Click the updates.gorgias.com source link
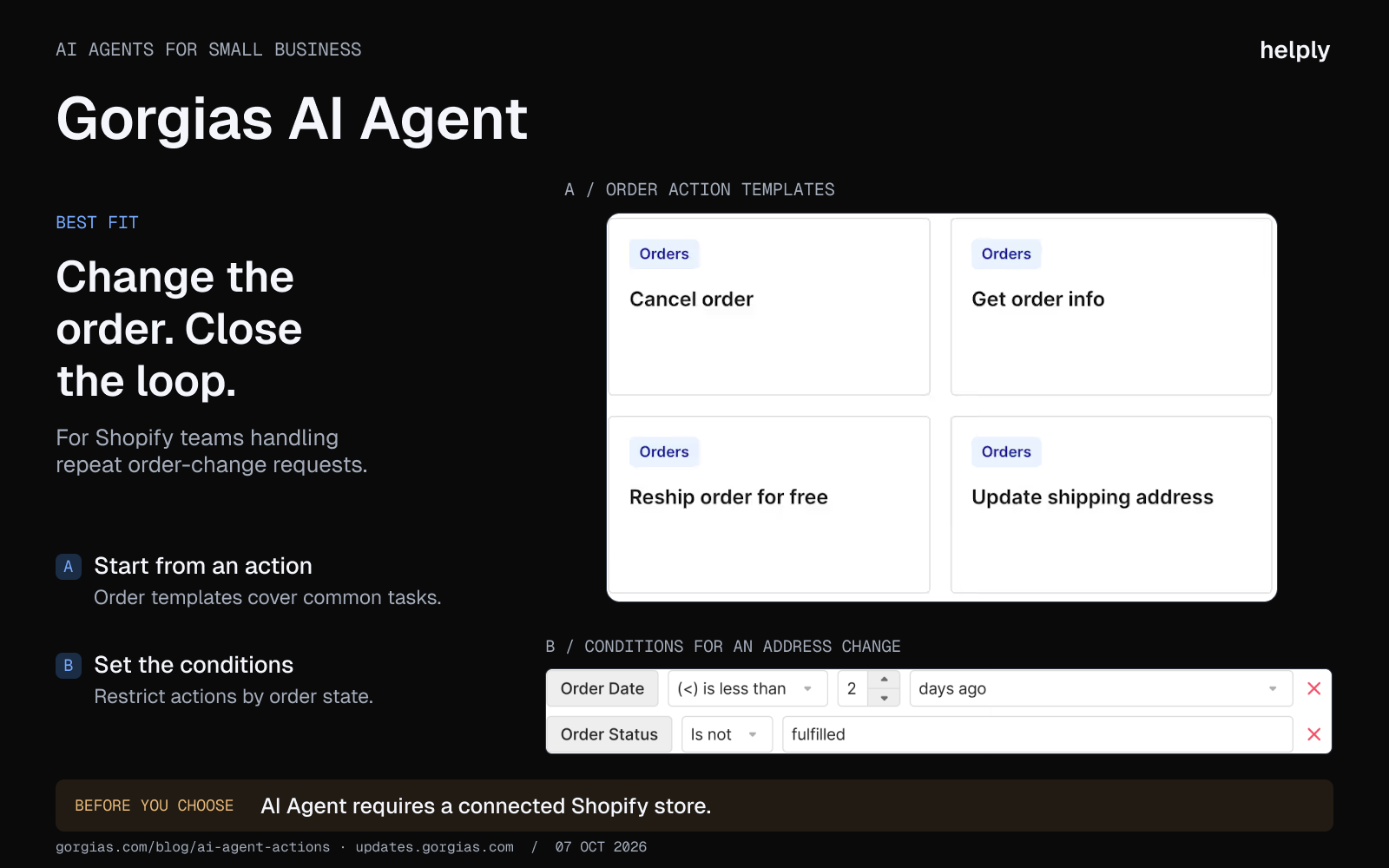The width and height of the screenshot is (1389, 868). tap(434, 847)
